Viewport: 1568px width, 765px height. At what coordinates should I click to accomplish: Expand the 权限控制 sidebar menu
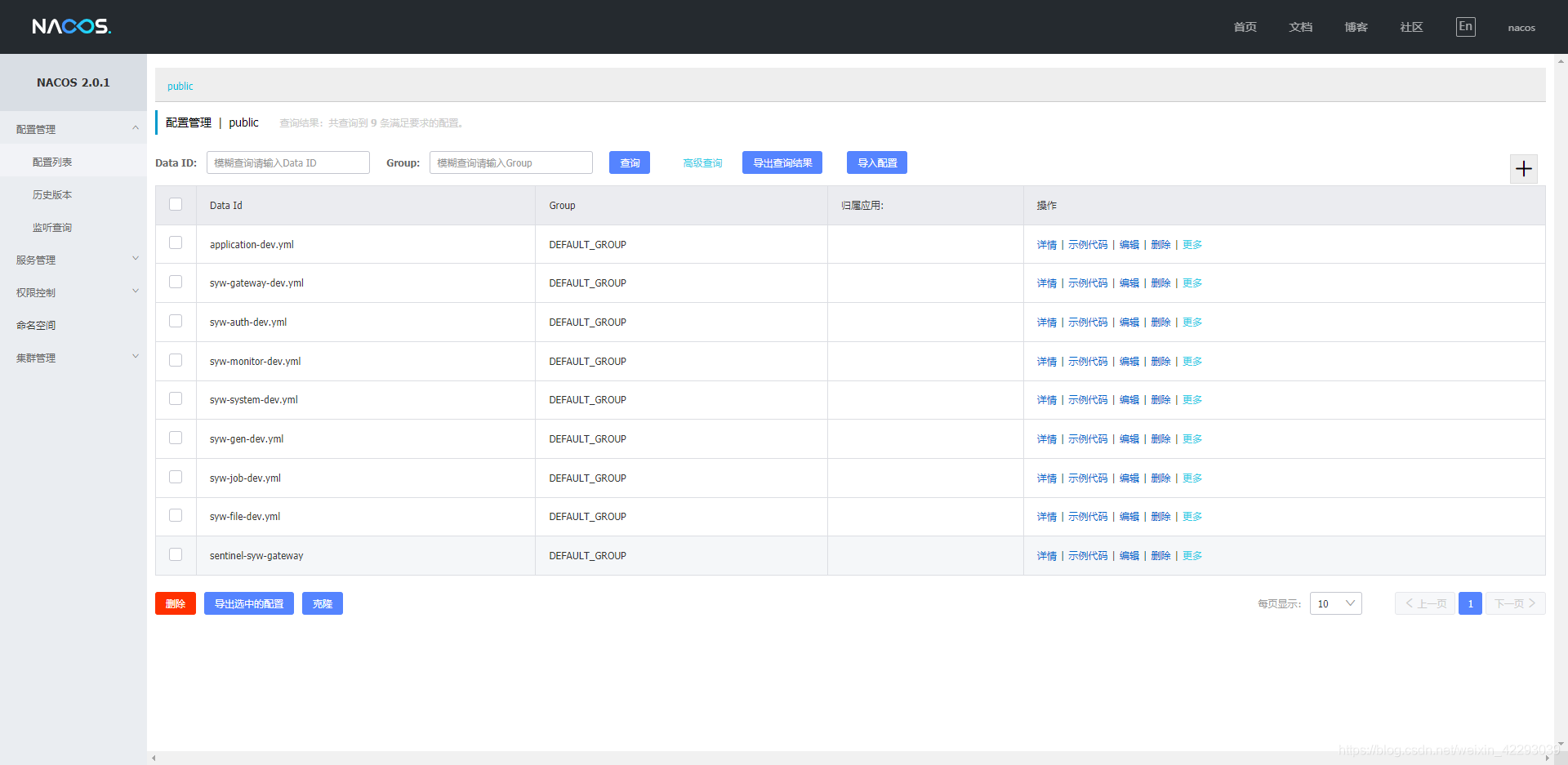click(73, 292)
